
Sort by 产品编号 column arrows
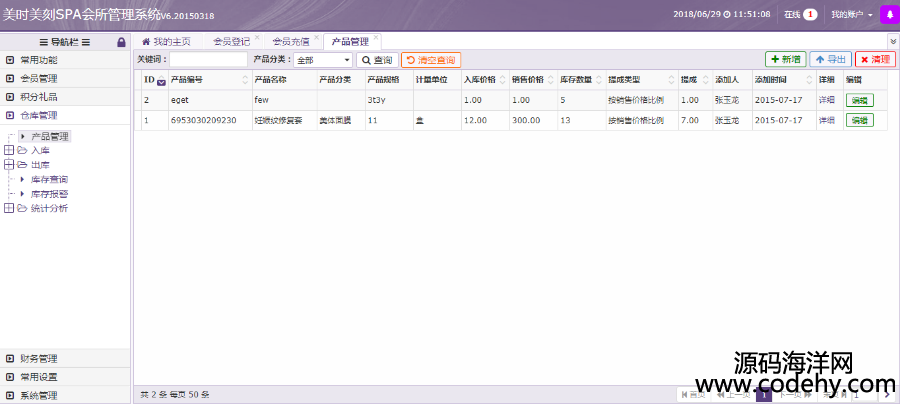click(245, 79)
